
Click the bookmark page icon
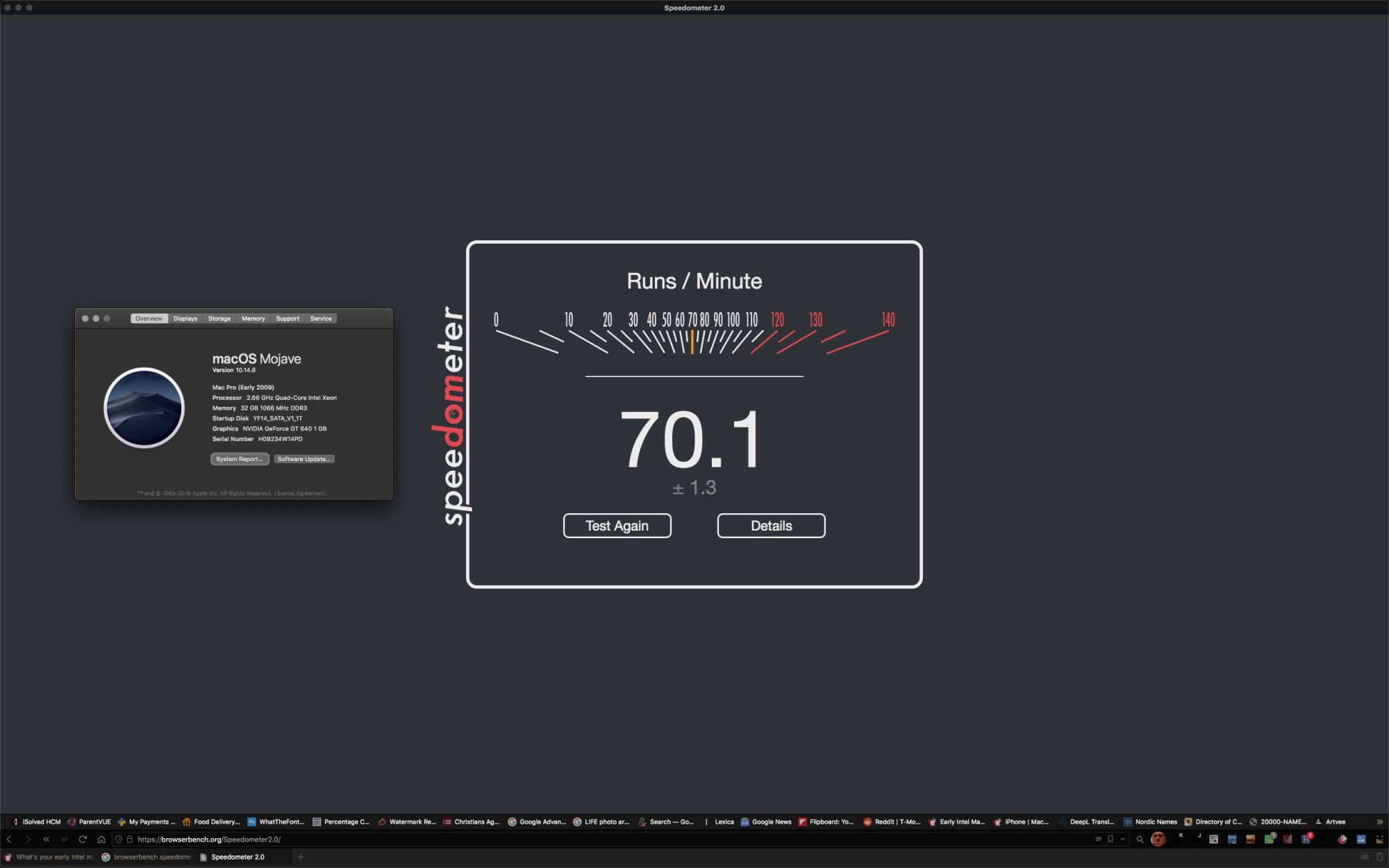pos(1111,840)
